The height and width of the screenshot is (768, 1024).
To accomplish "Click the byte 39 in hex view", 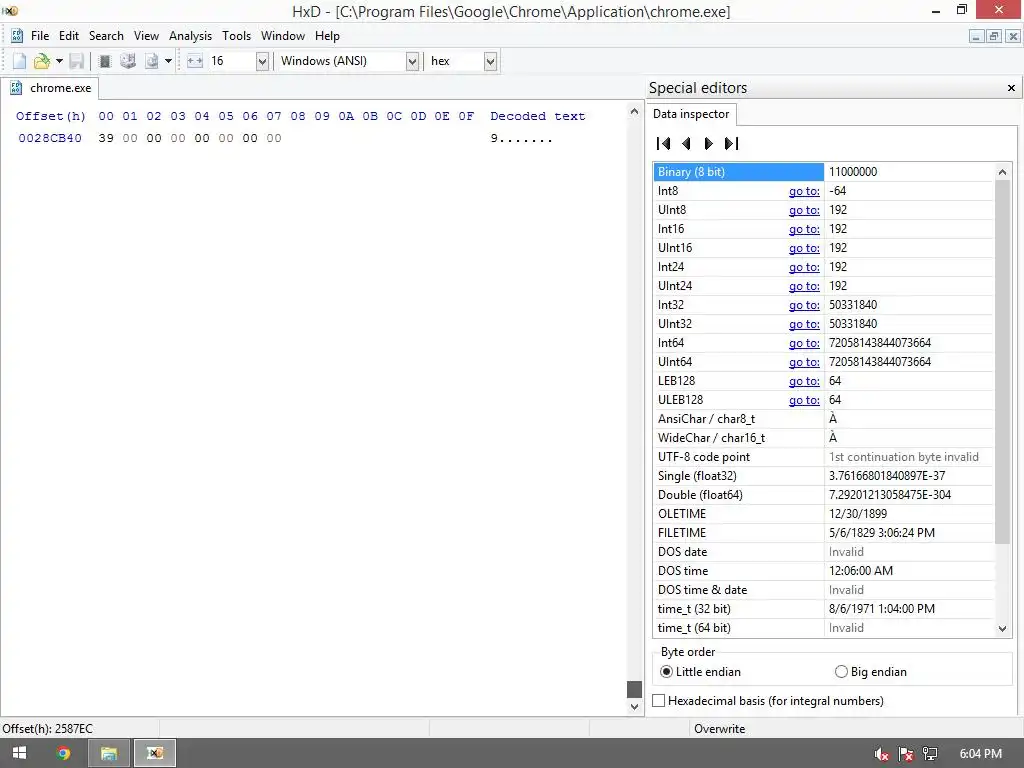I will pos(106,138).
